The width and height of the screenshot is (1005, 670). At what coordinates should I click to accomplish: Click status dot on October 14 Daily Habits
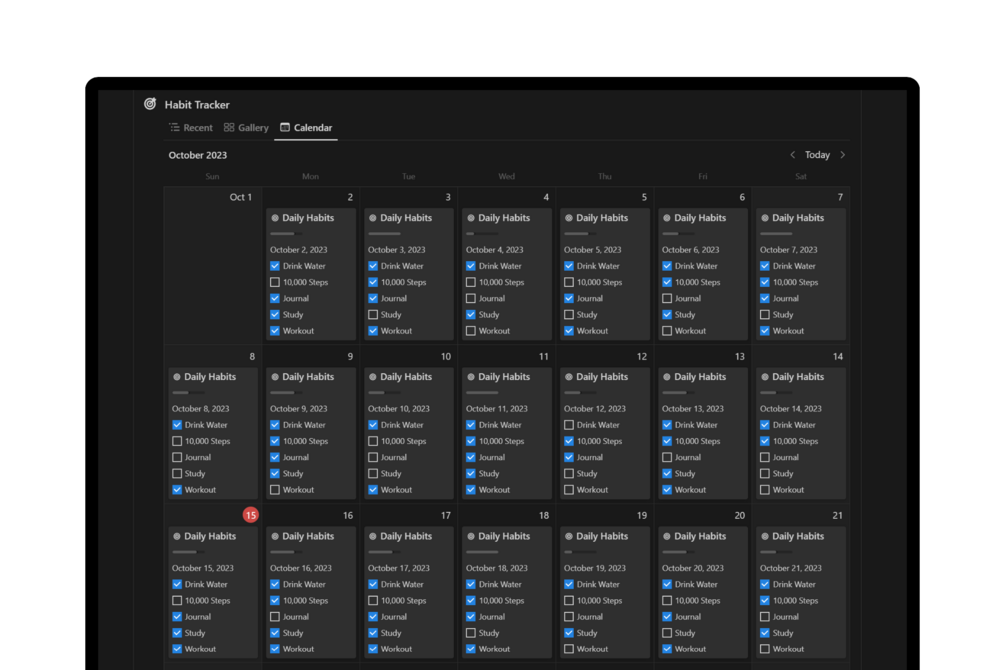[x=765, y=377]
